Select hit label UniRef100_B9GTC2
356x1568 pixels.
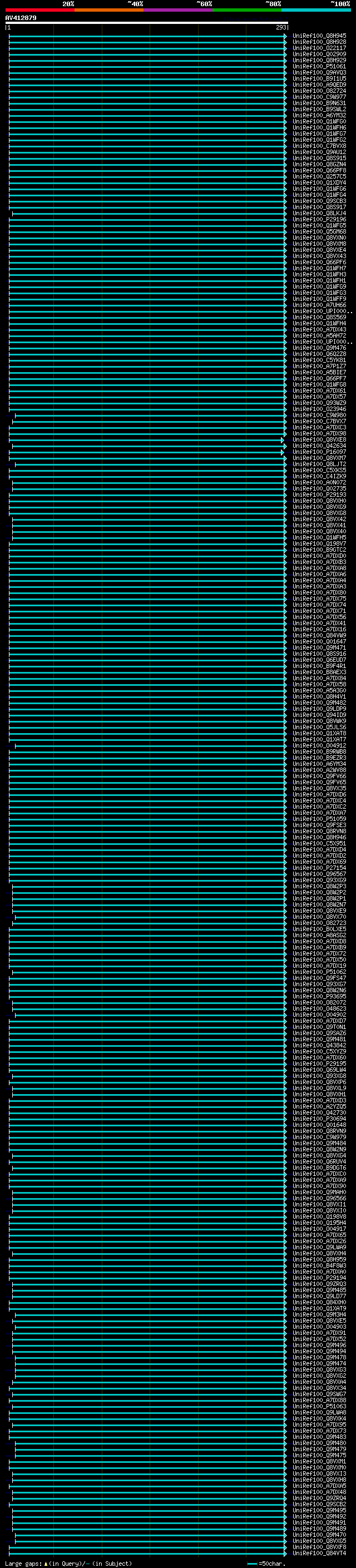[x=319, y=550]
